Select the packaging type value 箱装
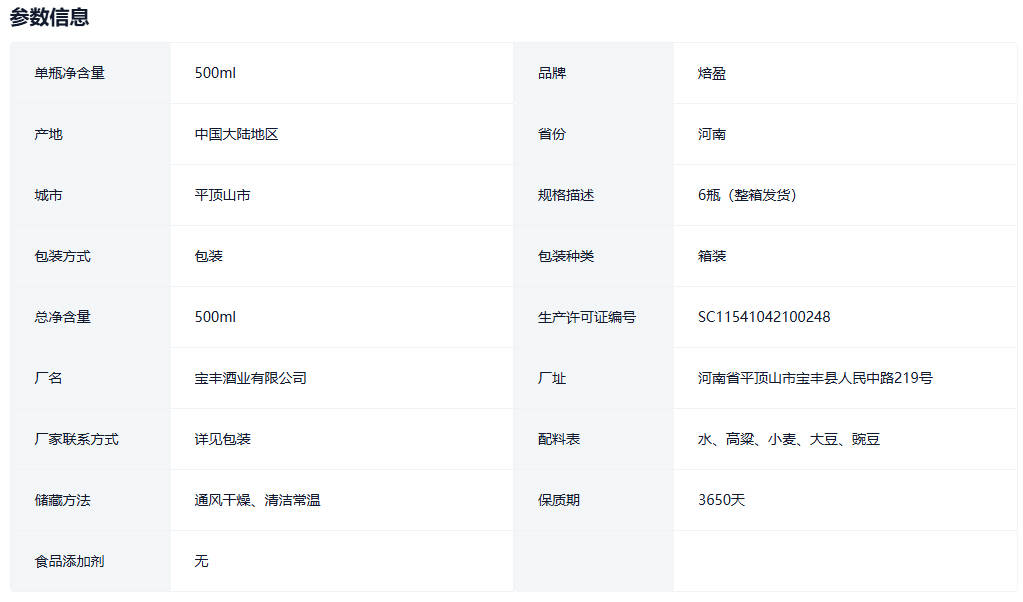Image resolution: width=1023 pixels, height=602 pixels. point(712,256)
